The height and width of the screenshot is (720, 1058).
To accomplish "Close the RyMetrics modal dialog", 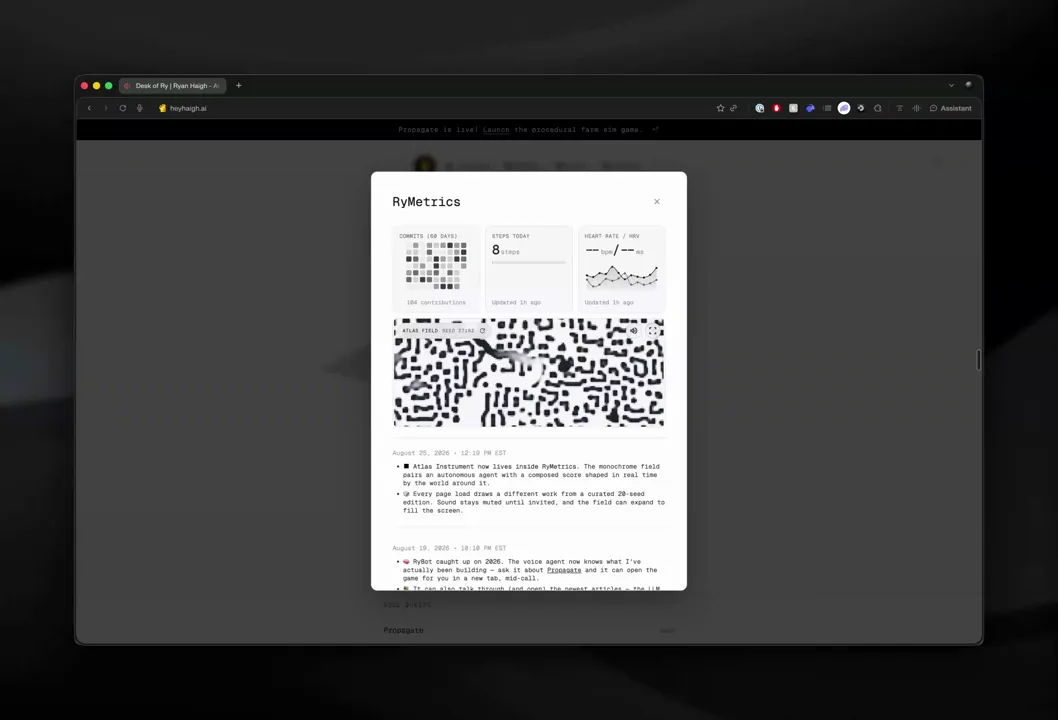I will (657, 202).
